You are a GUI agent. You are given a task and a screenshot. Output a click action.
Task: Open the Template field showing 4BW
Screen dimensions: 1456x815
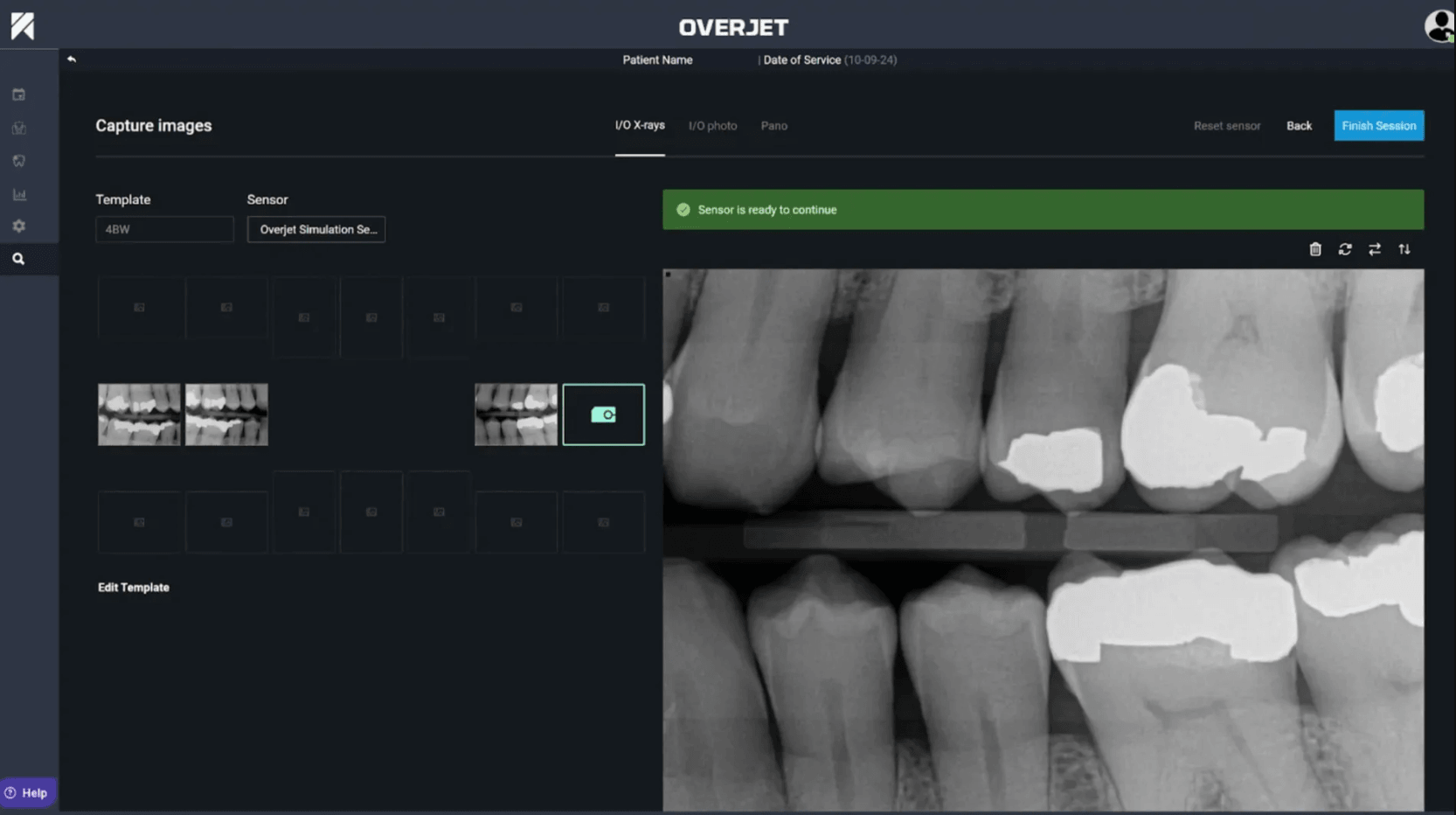(164, 229)
